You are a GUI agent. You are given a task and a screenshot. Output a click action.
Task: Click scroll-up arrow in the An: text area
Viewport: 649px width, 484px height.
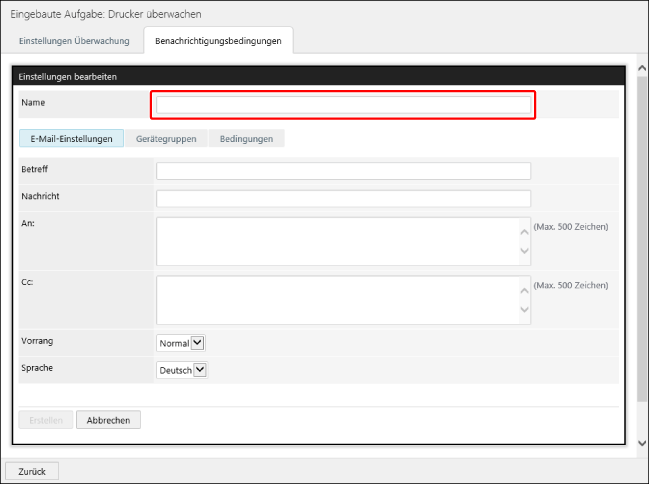coord(524,230)
